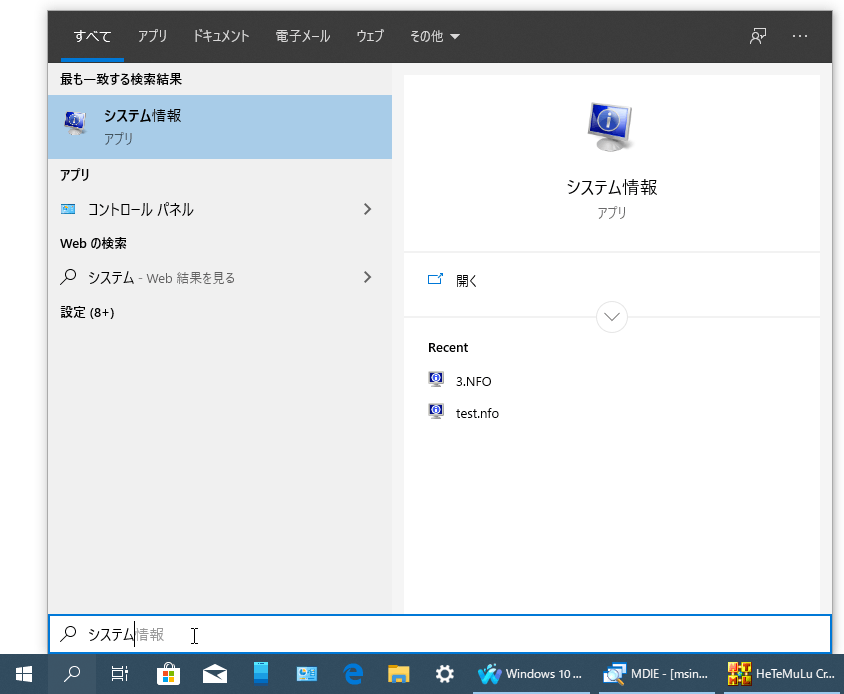
Task: Click the blue phone-shaped taskbar icon
Action: [x=261, y=674]
